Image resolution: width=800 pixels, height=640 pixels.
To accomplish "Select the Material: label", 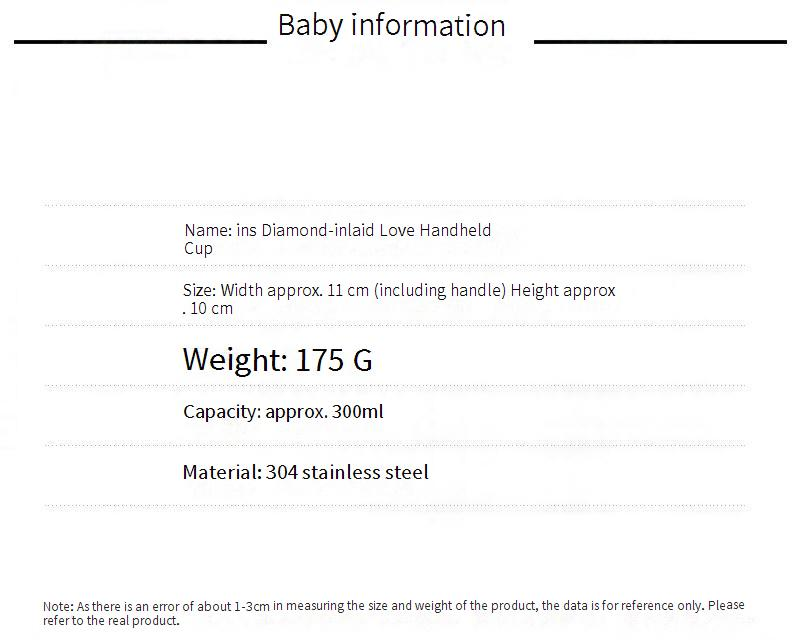I will (222, 472).
